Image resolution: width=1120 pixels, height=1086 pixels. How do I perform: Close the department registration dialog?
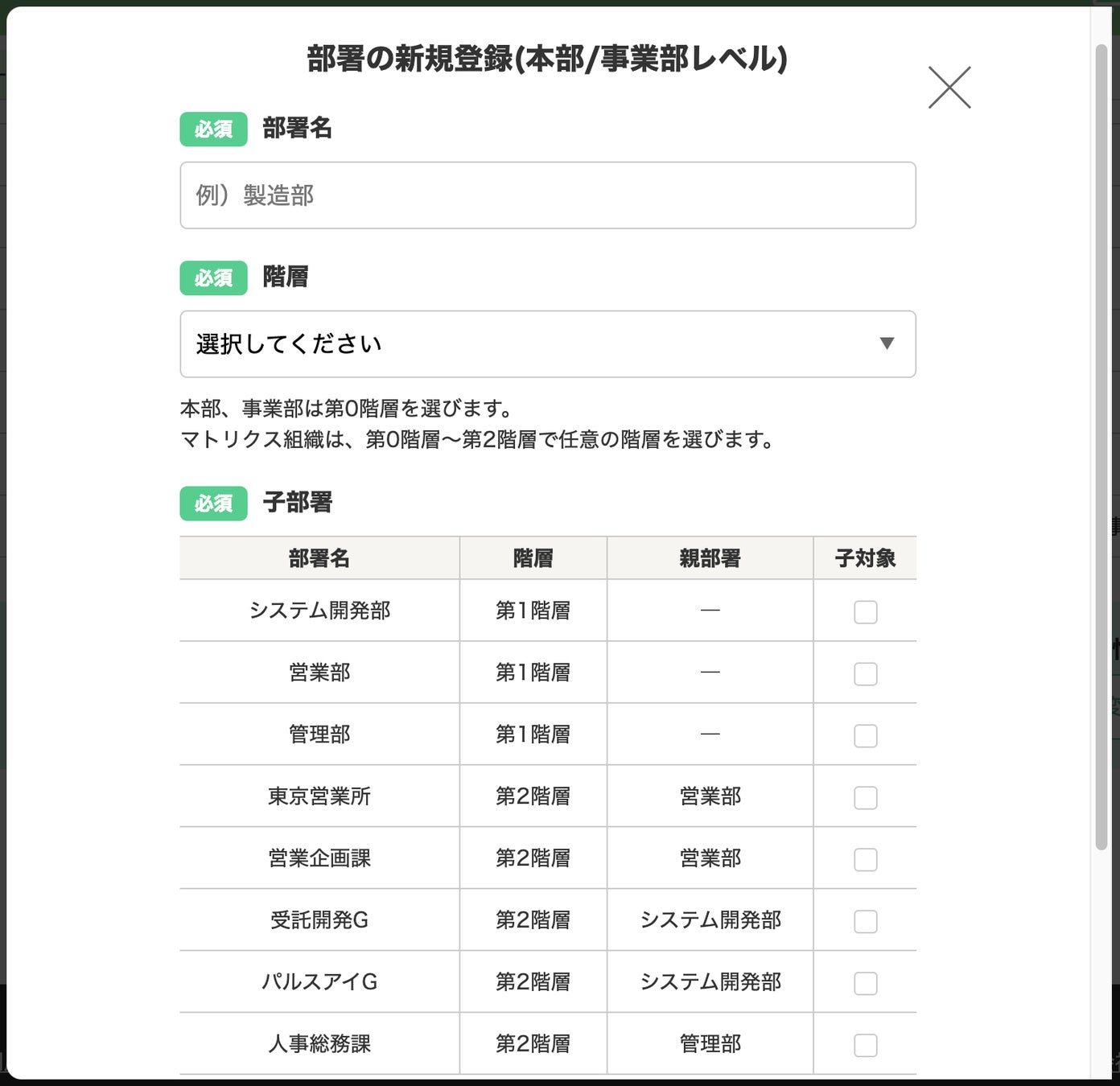pyautogui.click(x=949, y=88)
